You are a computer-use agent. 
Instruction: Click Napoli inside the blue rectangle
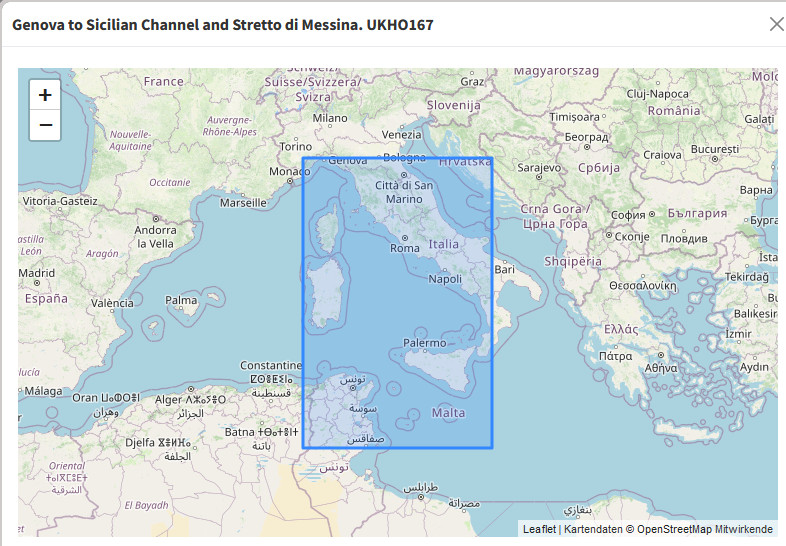click(x=445, y=279)
